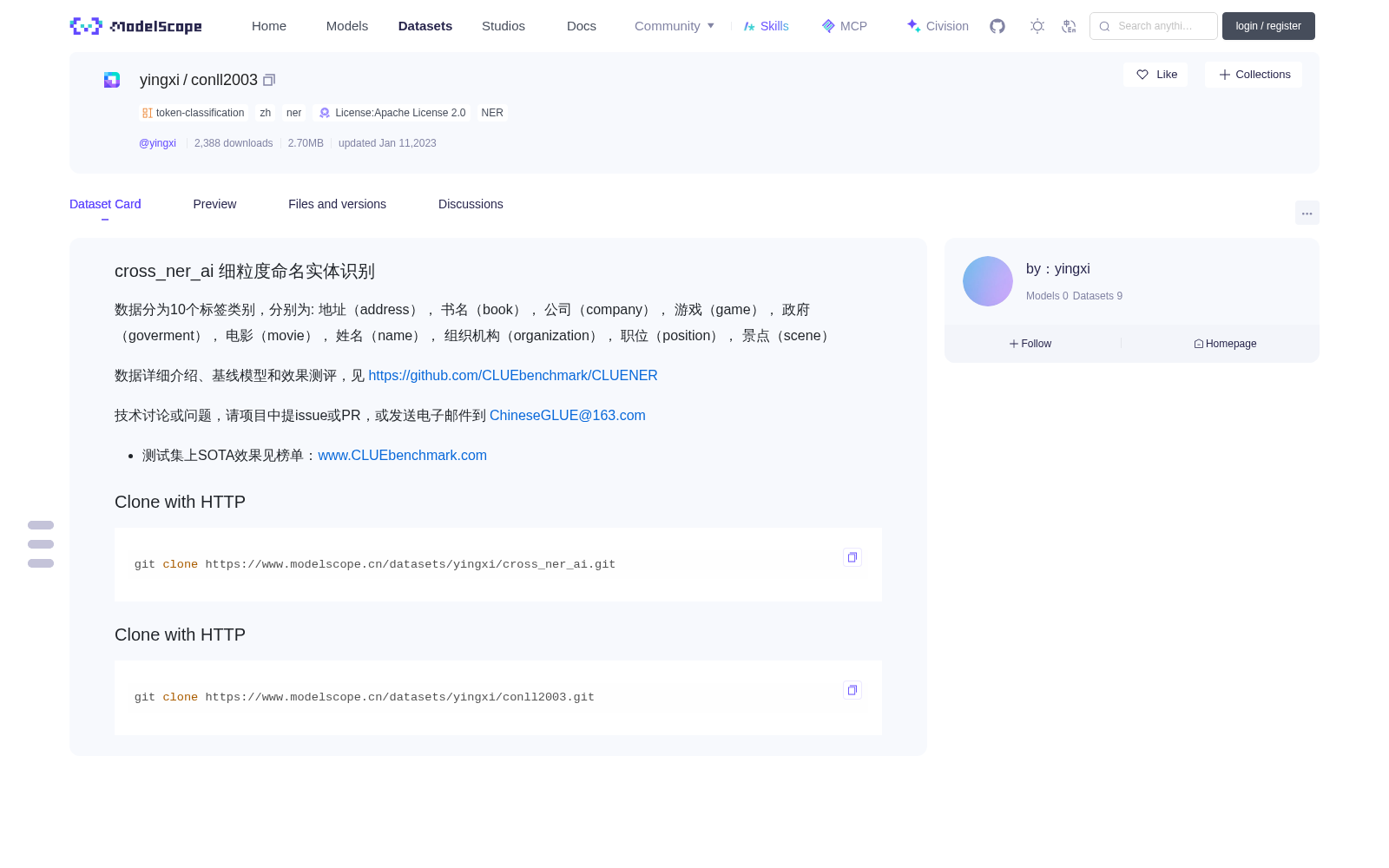Click the 'Datasets 9' author count

point(1097,296)
